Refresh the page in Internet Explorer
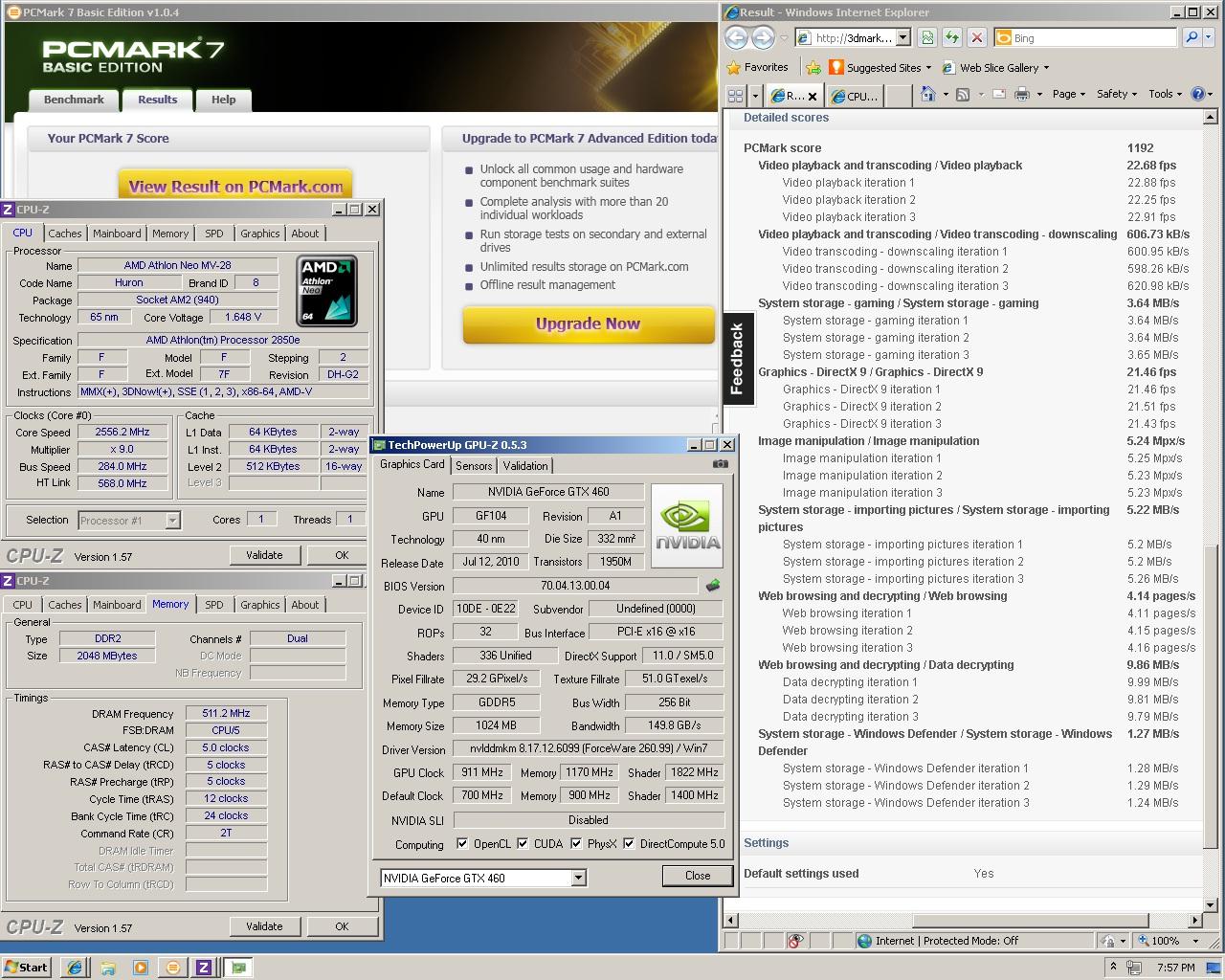The height and width of the screenshot is (980, 1225). tap(951, 37)
